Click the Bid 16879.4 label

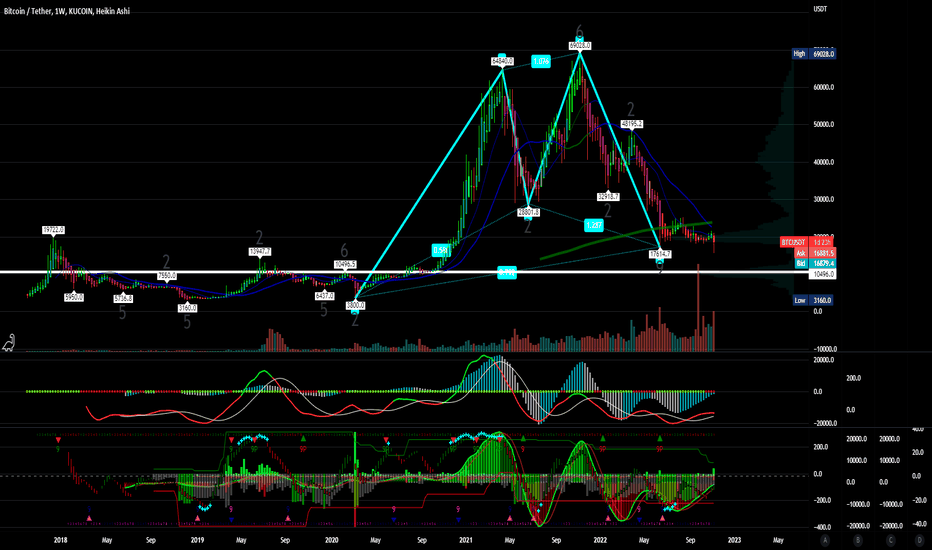(815, 263)
